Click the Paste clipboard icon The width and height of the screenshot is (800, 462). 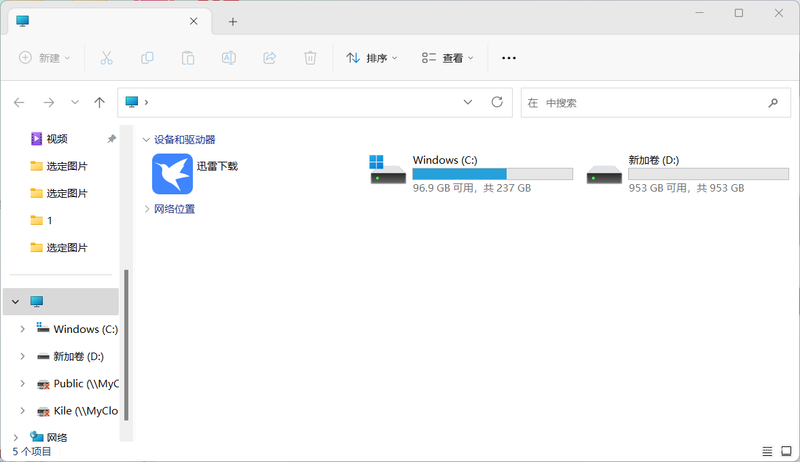point(188,58)
